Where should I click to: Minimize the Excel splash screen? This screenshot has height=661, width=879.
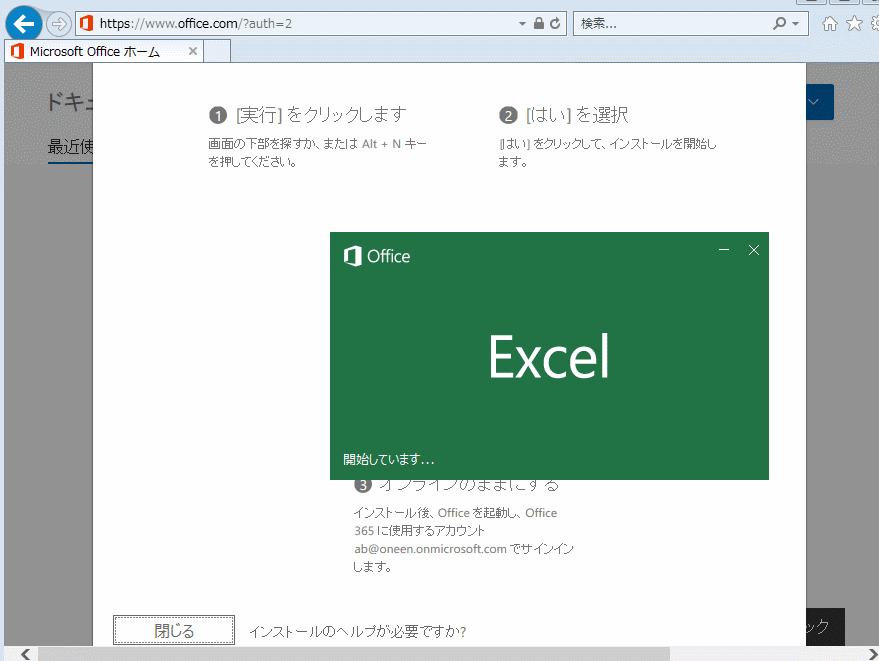[x=724, y=249]
